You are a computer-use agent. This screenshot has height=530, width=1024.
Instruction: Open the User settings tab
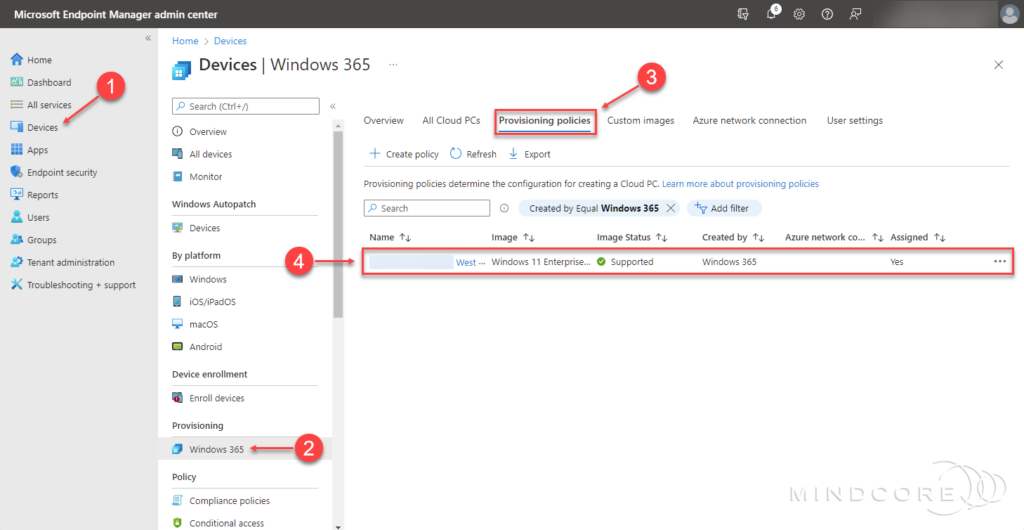click(855, 120)
